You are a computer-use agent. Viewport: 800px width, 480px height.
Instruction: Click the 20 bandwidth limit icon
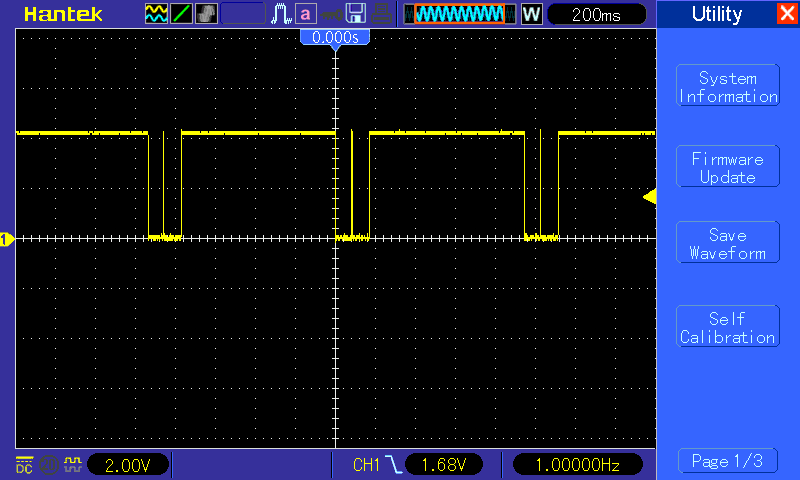coord(49,465)
